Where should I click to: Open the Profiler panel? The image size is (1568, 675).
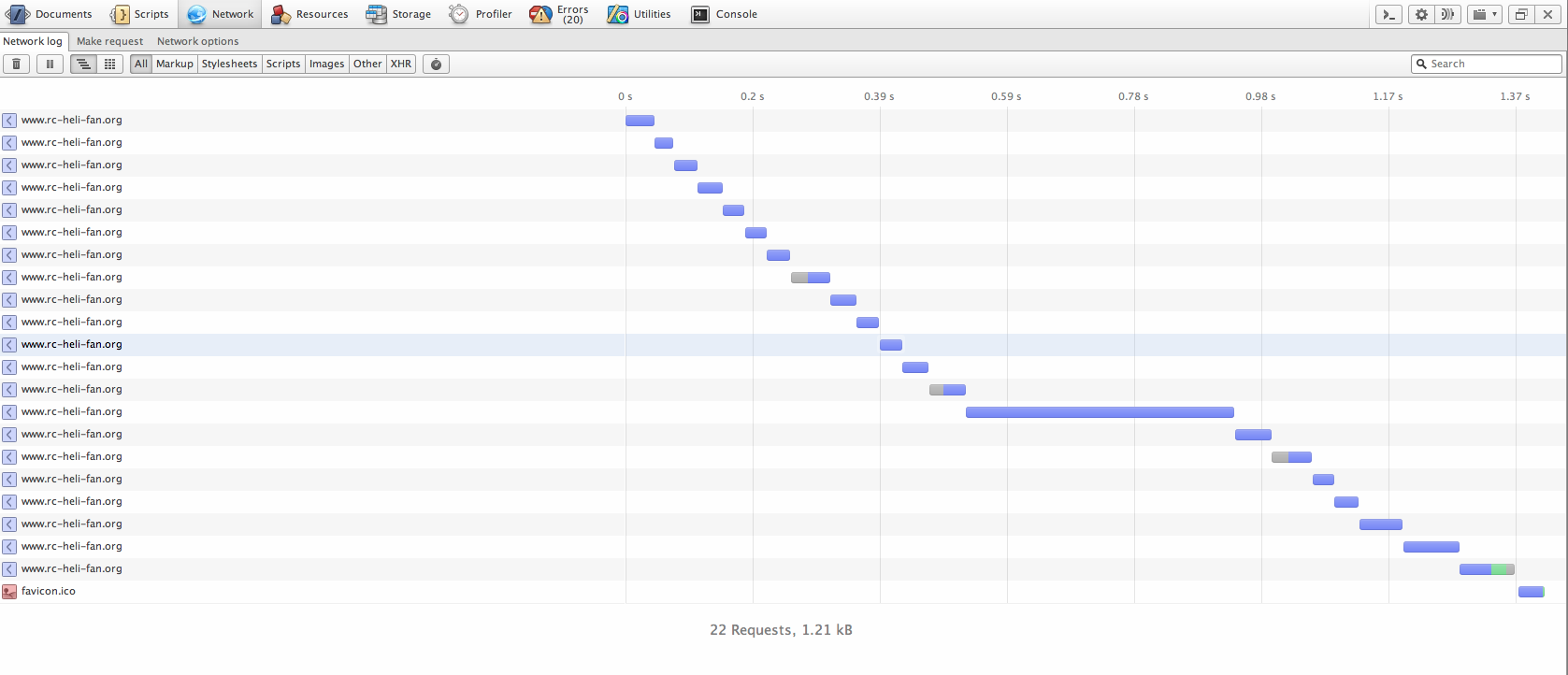click(x=481, y=14)
